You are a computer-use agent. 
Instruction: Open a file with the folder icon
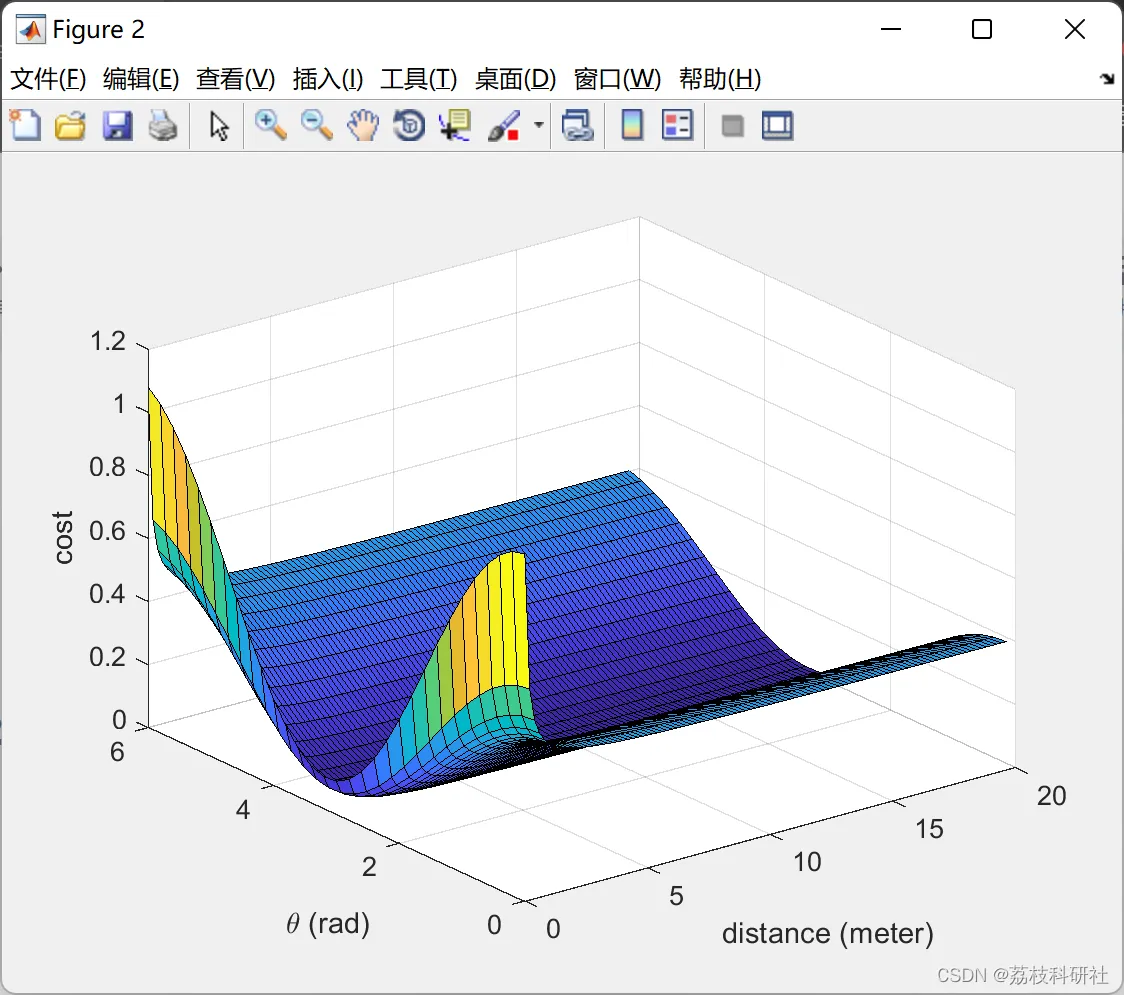pyautogui.click(x=70, y=125)
